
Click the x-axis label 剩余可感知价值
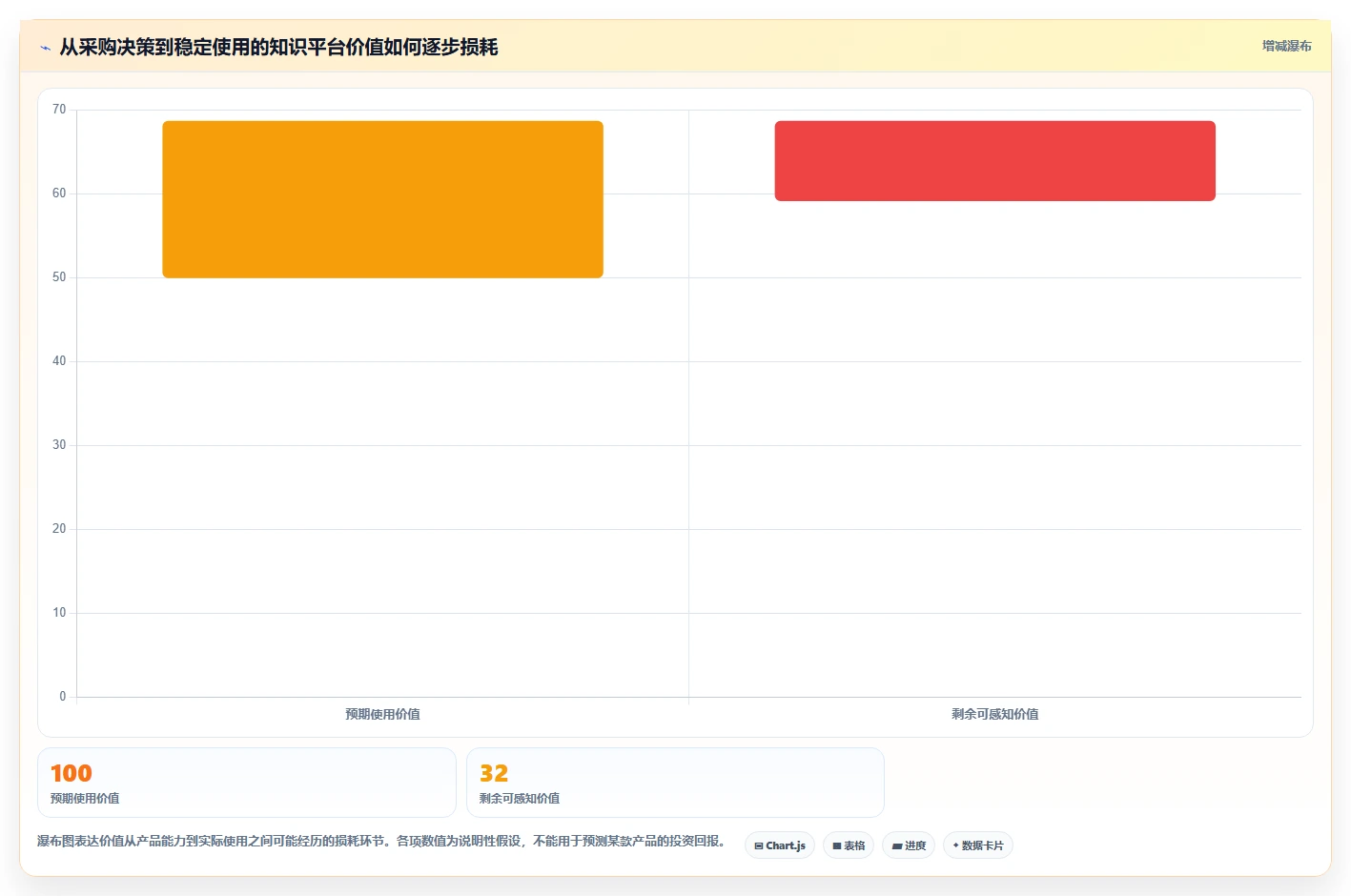tap(994, 714)
